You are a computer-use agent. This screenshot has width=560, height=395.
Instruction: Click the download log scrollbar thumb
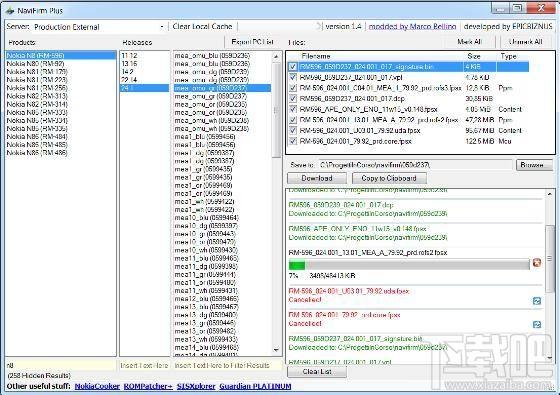pos(550,258)
